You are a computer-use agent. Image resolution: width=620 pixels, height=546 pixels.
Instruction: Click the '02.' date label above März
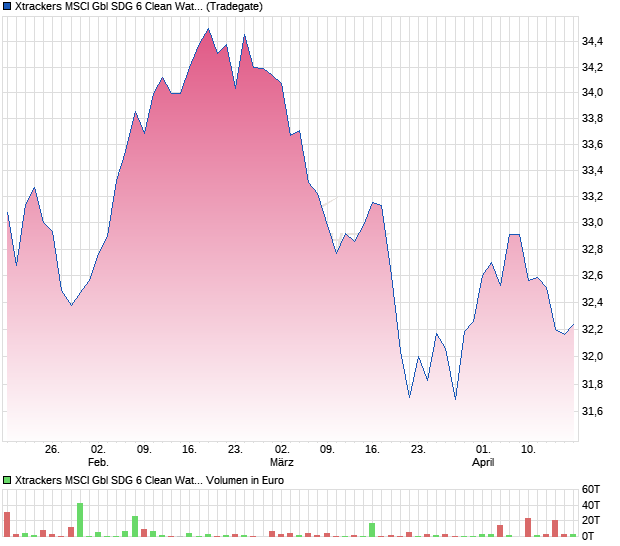pyautogui.click(x=282, y=450)
